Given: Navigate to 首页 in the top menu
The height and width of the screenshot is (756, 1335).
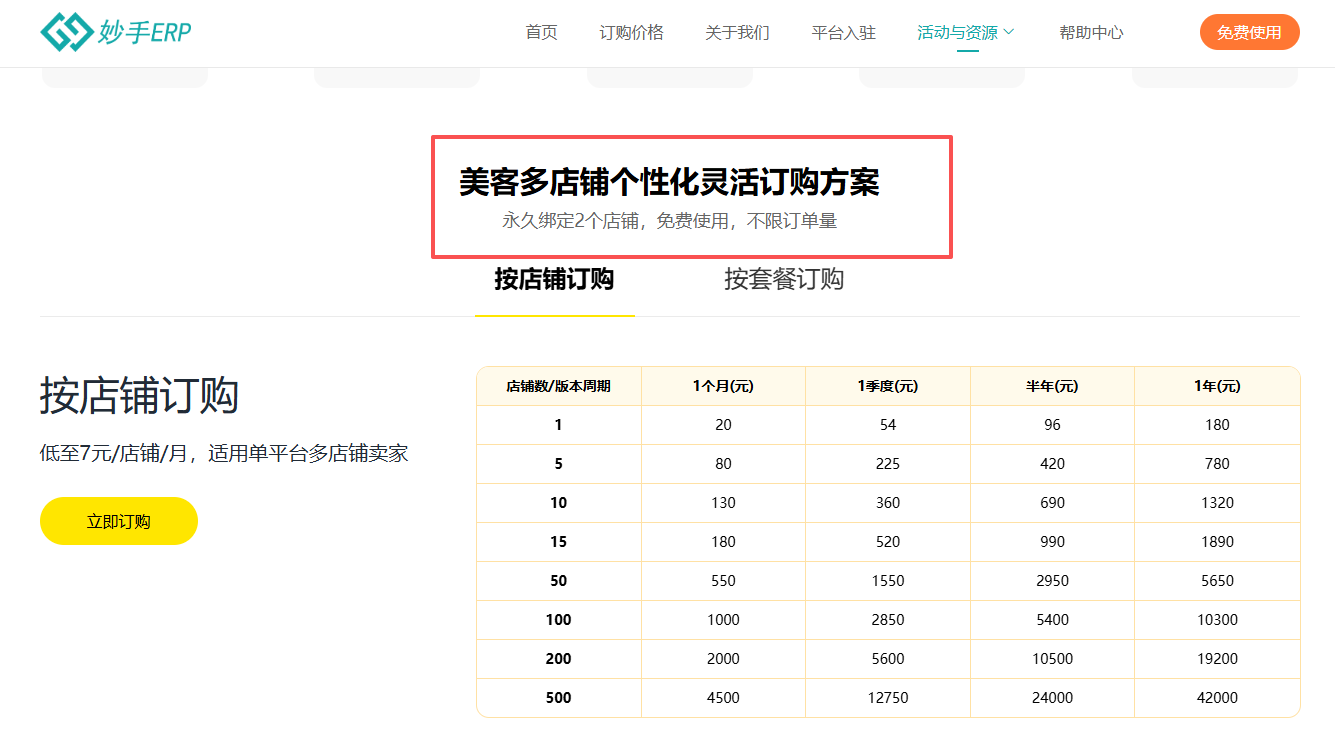Looking at the screenshot, I should (x=540, y=31).
